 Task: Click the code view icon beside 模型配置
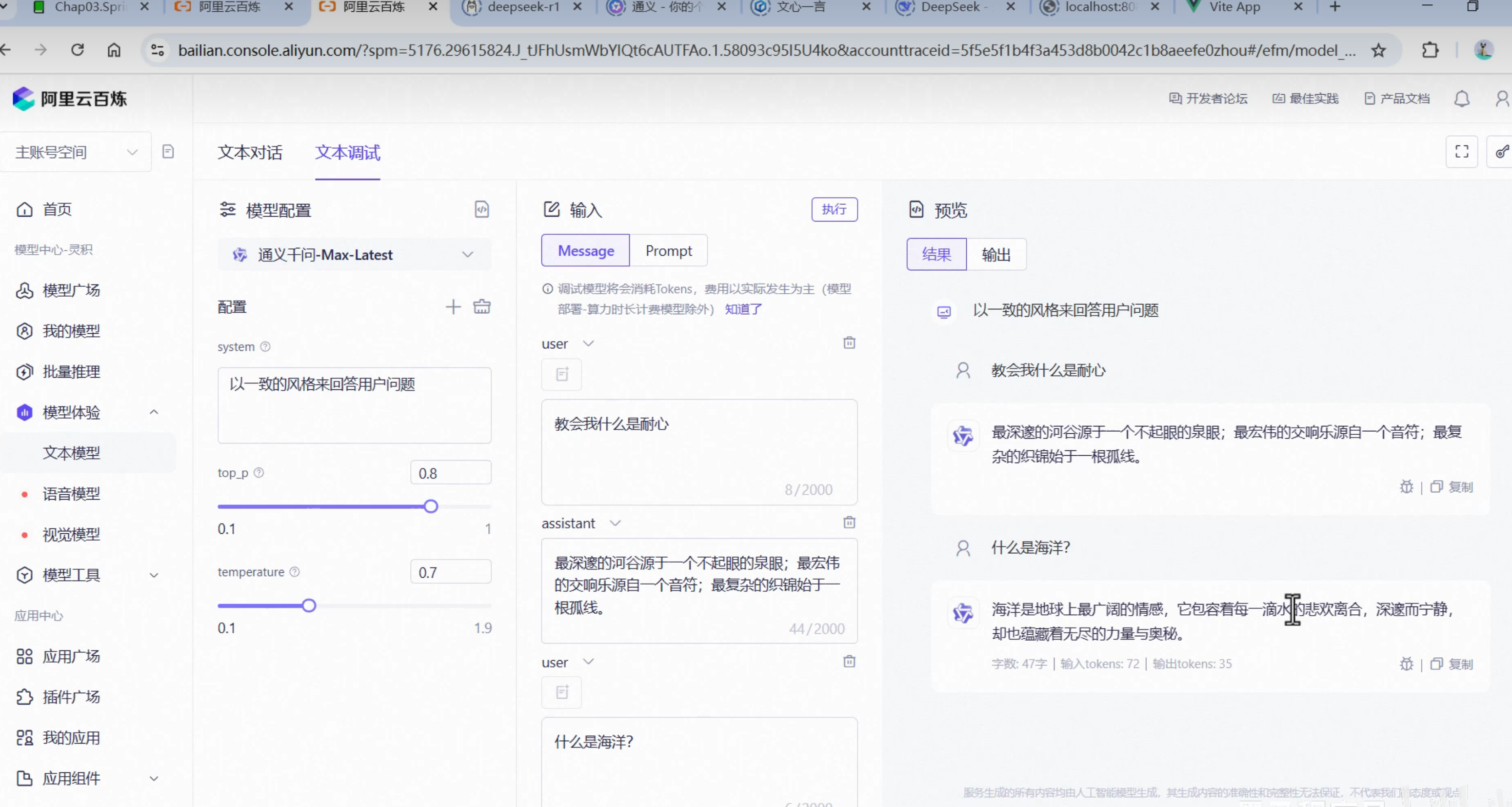point(481,210)
